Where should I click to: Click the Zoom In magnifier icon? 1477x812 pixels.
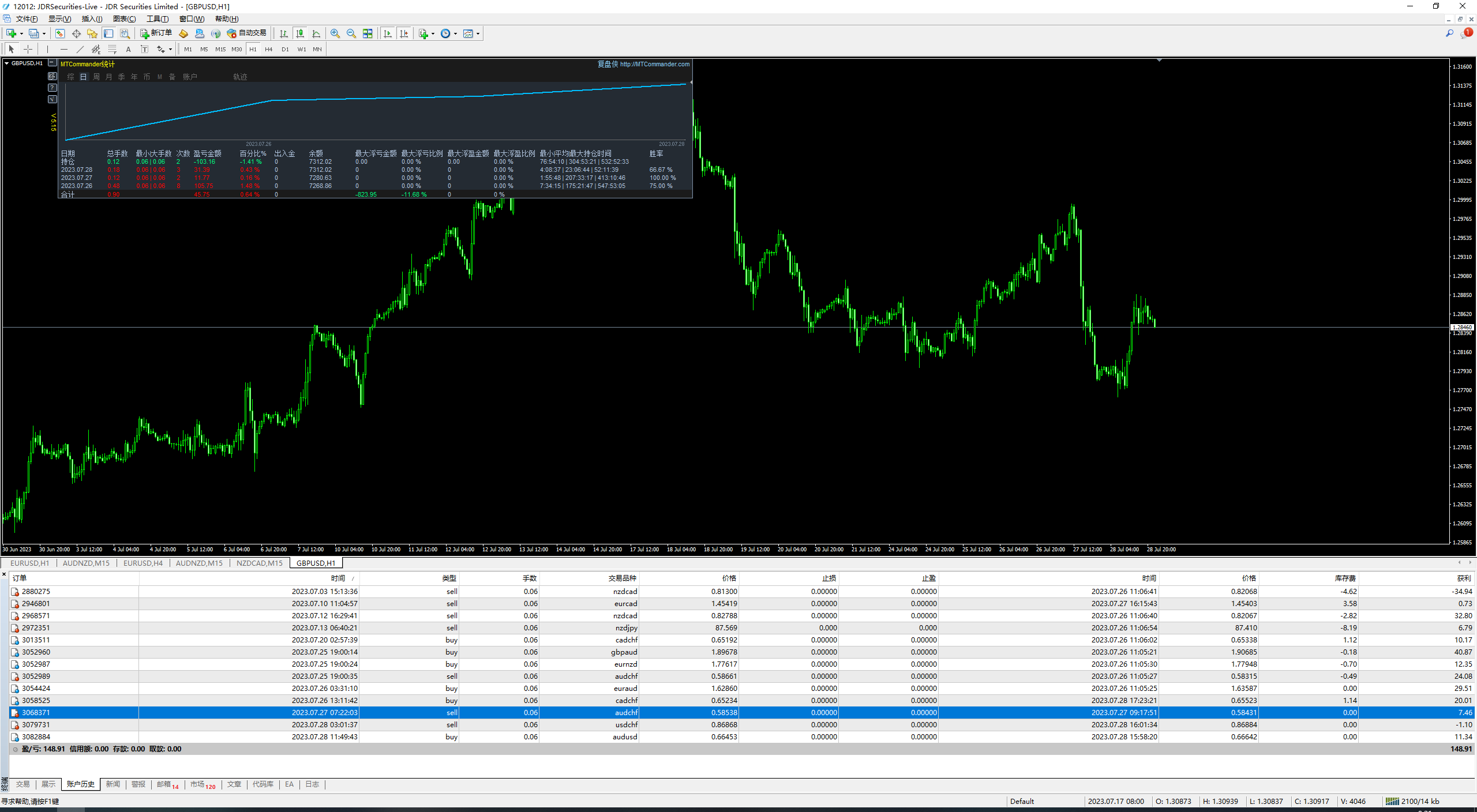click(x=335, y=33)
